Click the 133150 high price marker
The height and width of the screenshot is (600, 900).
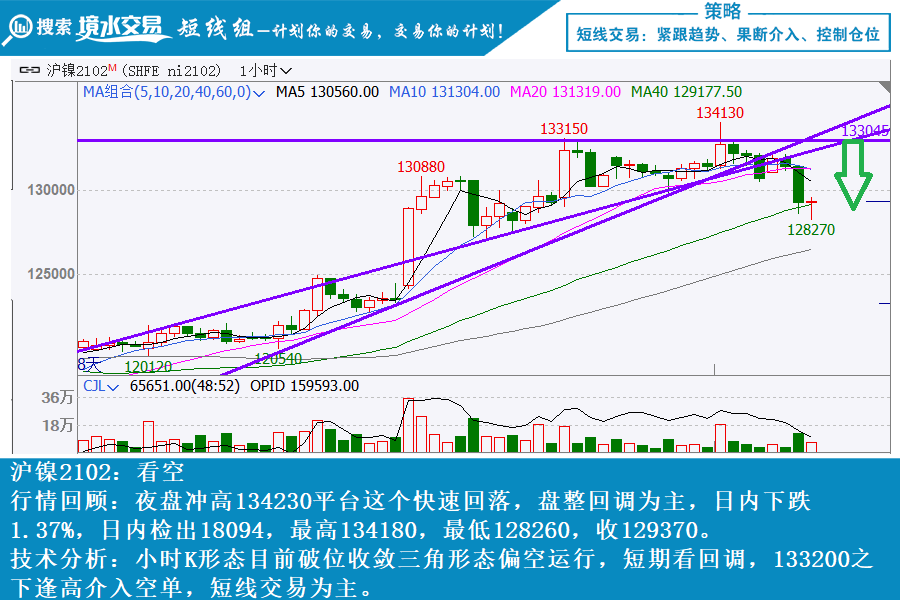coord(564,128)
